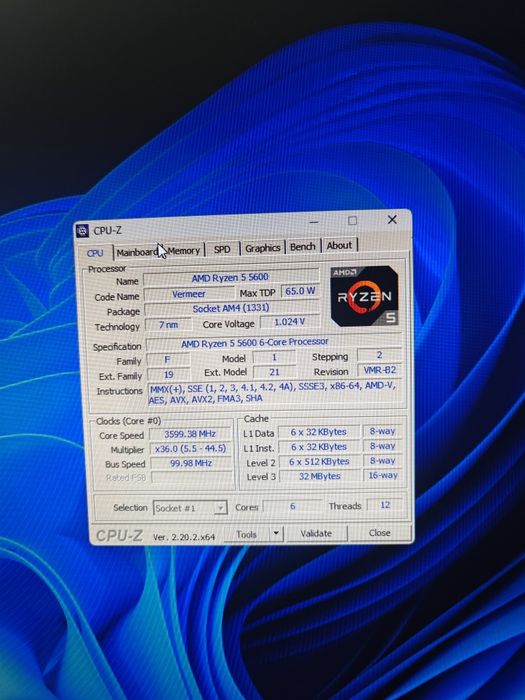Viewport: 525px width, 700px height.
Task: Click the Level 2 value 6 x 512 KBytes
Action: pos(319,462)
